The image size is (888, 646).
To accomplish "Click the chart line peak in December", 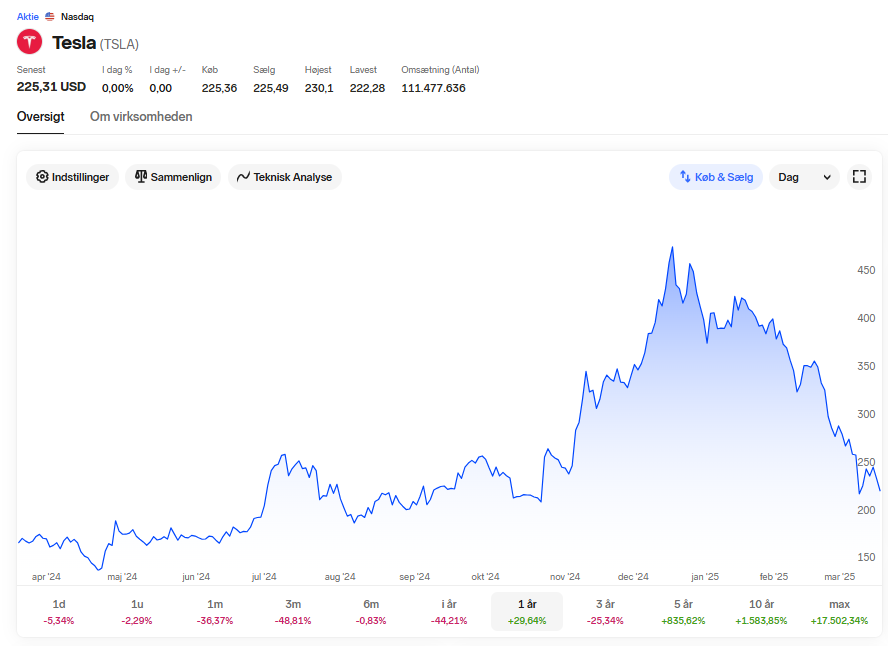I will [x=672, y=247].
